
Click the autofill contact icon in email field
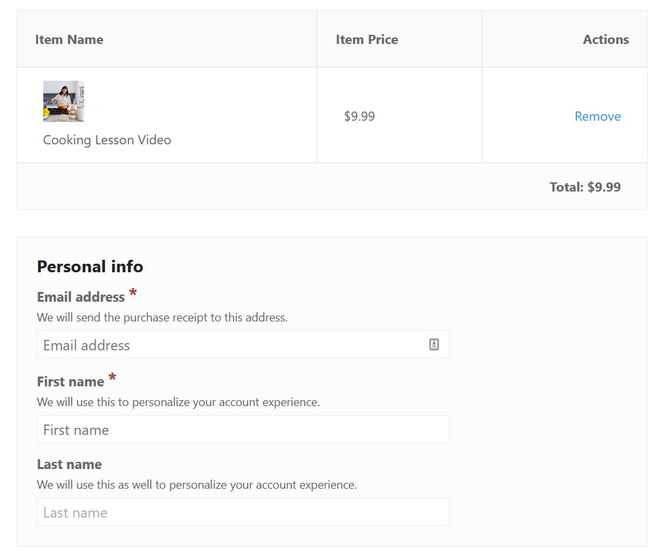[434, 344]
